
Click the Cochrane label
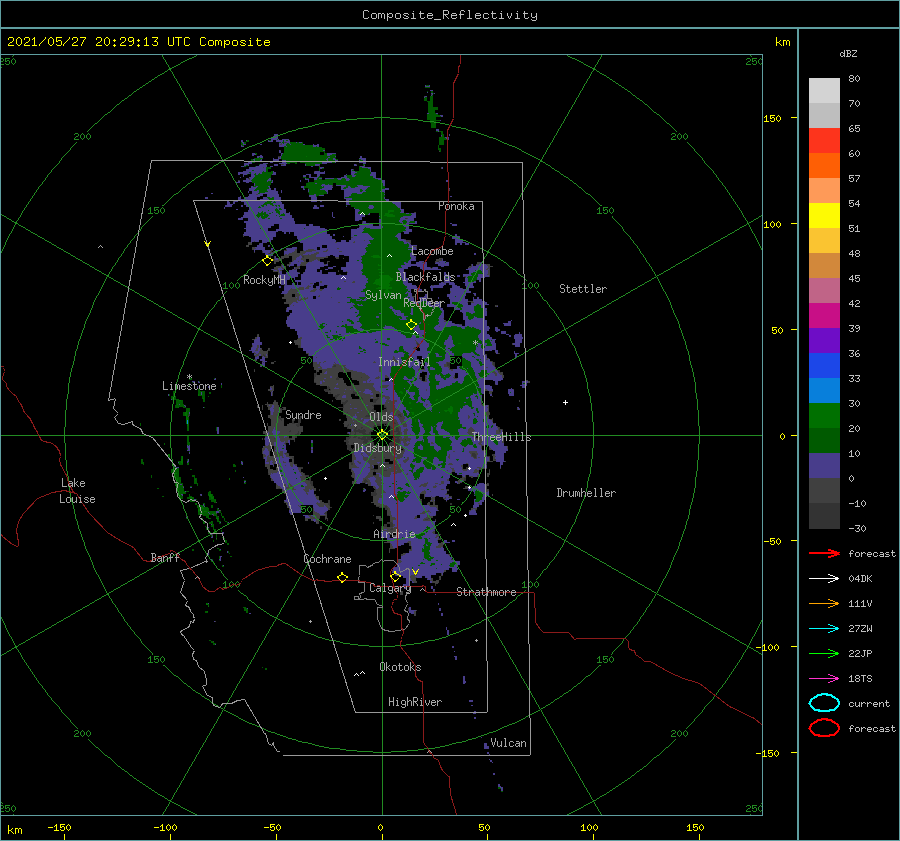coord(327,559)
